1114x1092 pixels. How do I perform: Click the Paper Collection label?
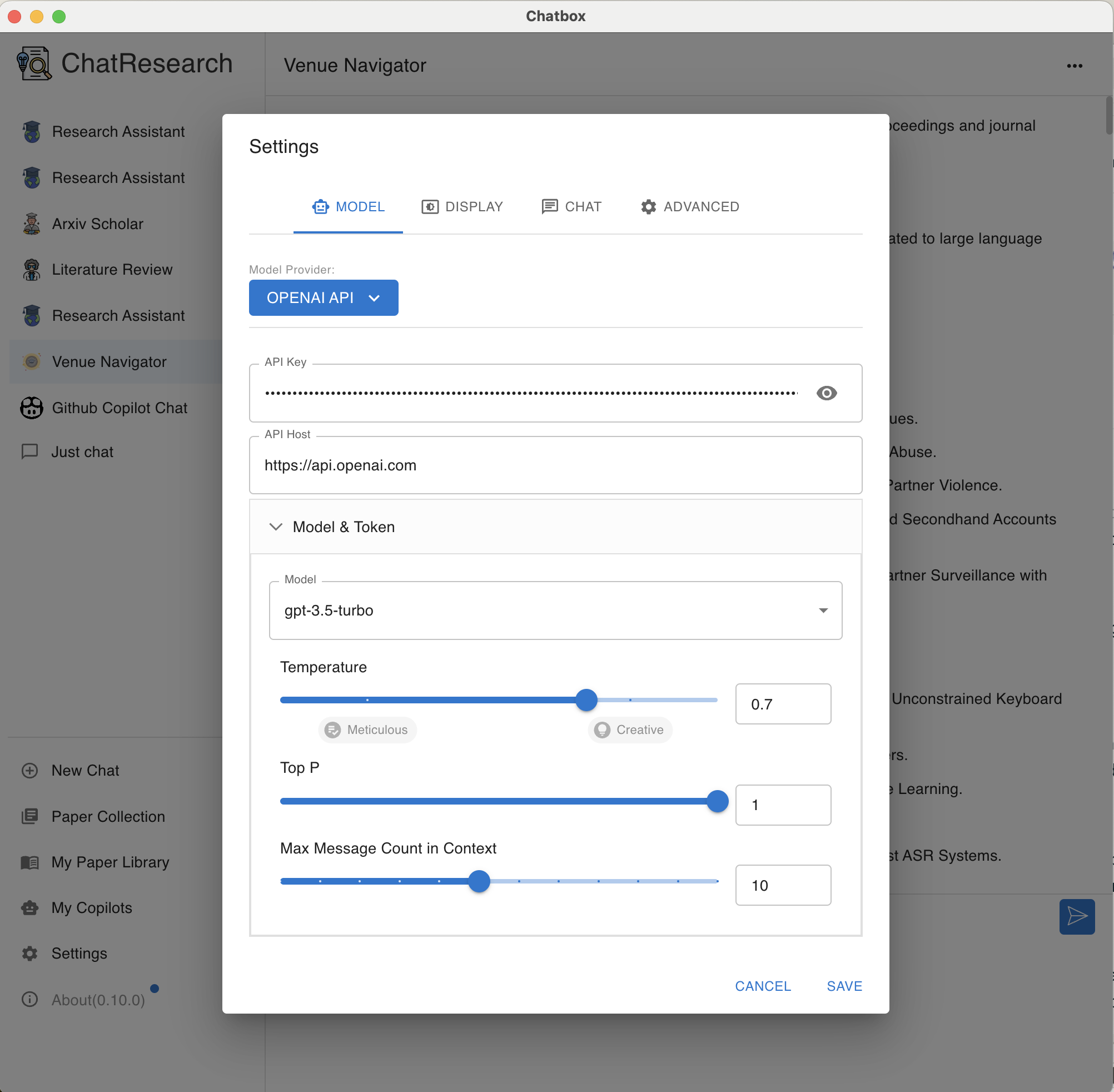[x=108, y=816]
